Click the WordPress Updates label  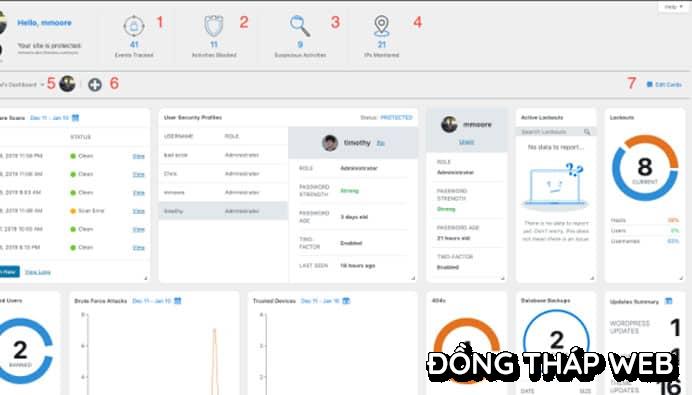coord(630,327)
